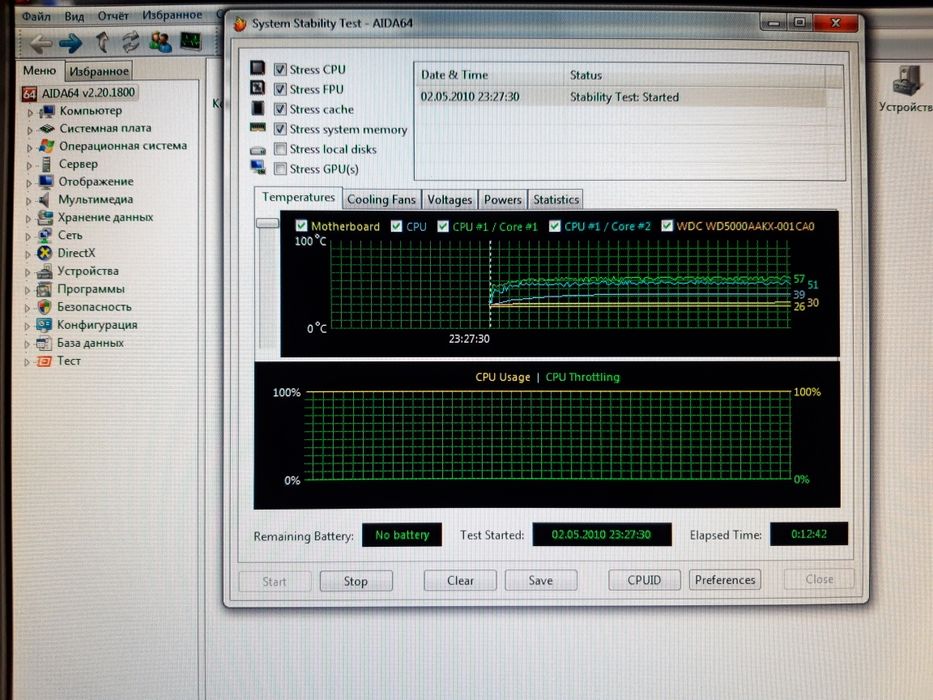Viewport: 933px width, 700px height.
Task: Uncheck Stress FPU
Action: [x=280, y=89]
